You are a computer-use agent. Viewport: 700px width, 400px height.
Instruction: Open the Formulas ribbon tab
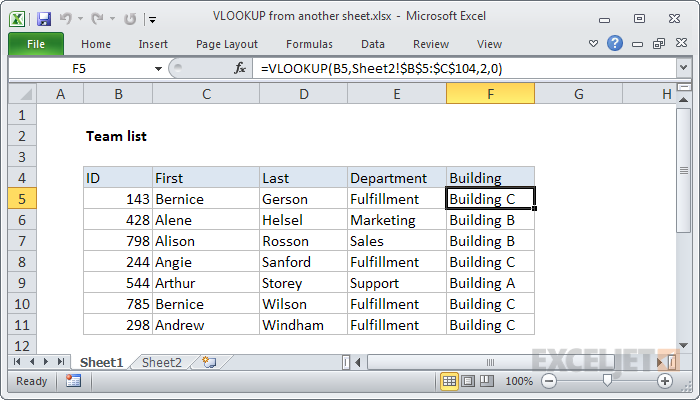tap(309, 44)
